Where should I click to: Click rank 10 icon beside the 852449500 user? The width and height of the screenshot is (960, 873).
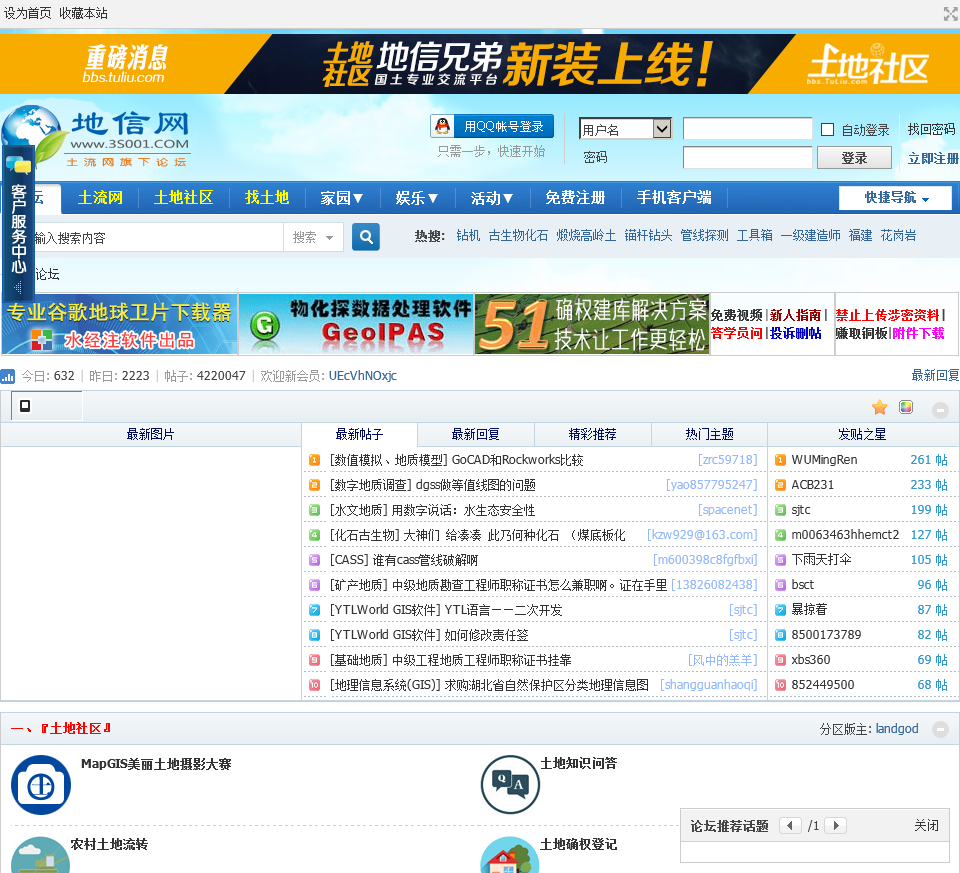pos(780,685)
